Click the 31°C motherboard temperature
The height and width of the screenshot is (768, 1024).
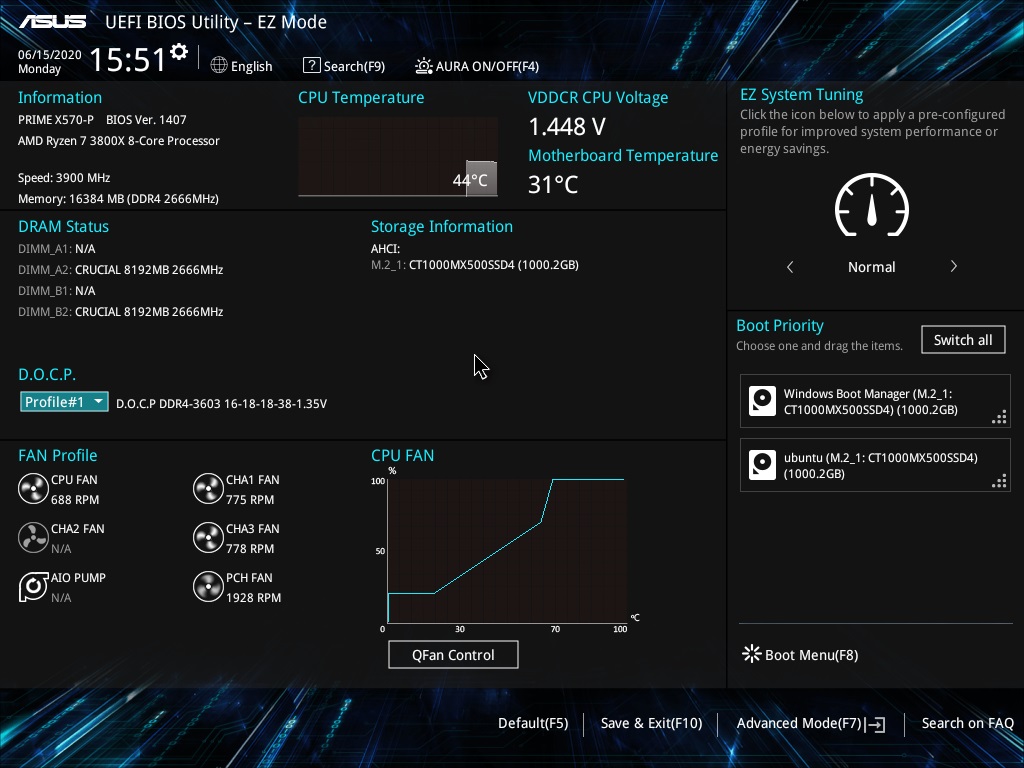(x=553, y=185)
